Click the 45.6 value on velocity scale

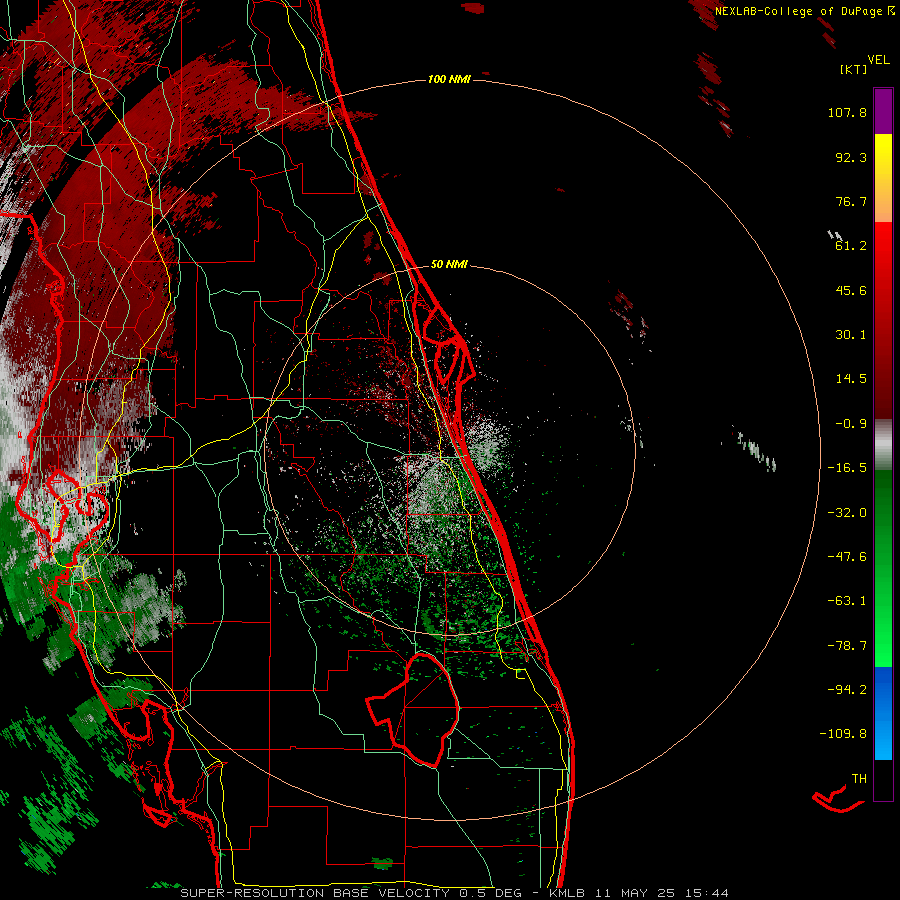(851, 290)
